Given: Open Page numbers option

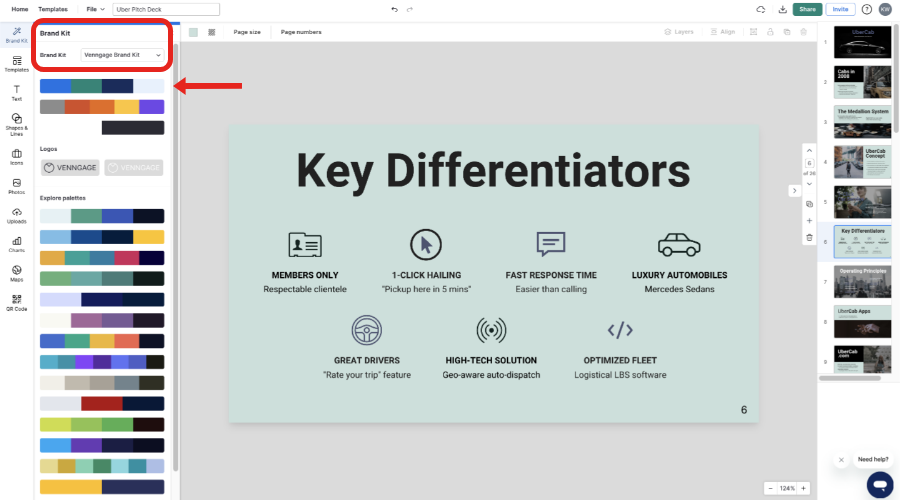Looking at the screenshot, I should pos(301,32).
